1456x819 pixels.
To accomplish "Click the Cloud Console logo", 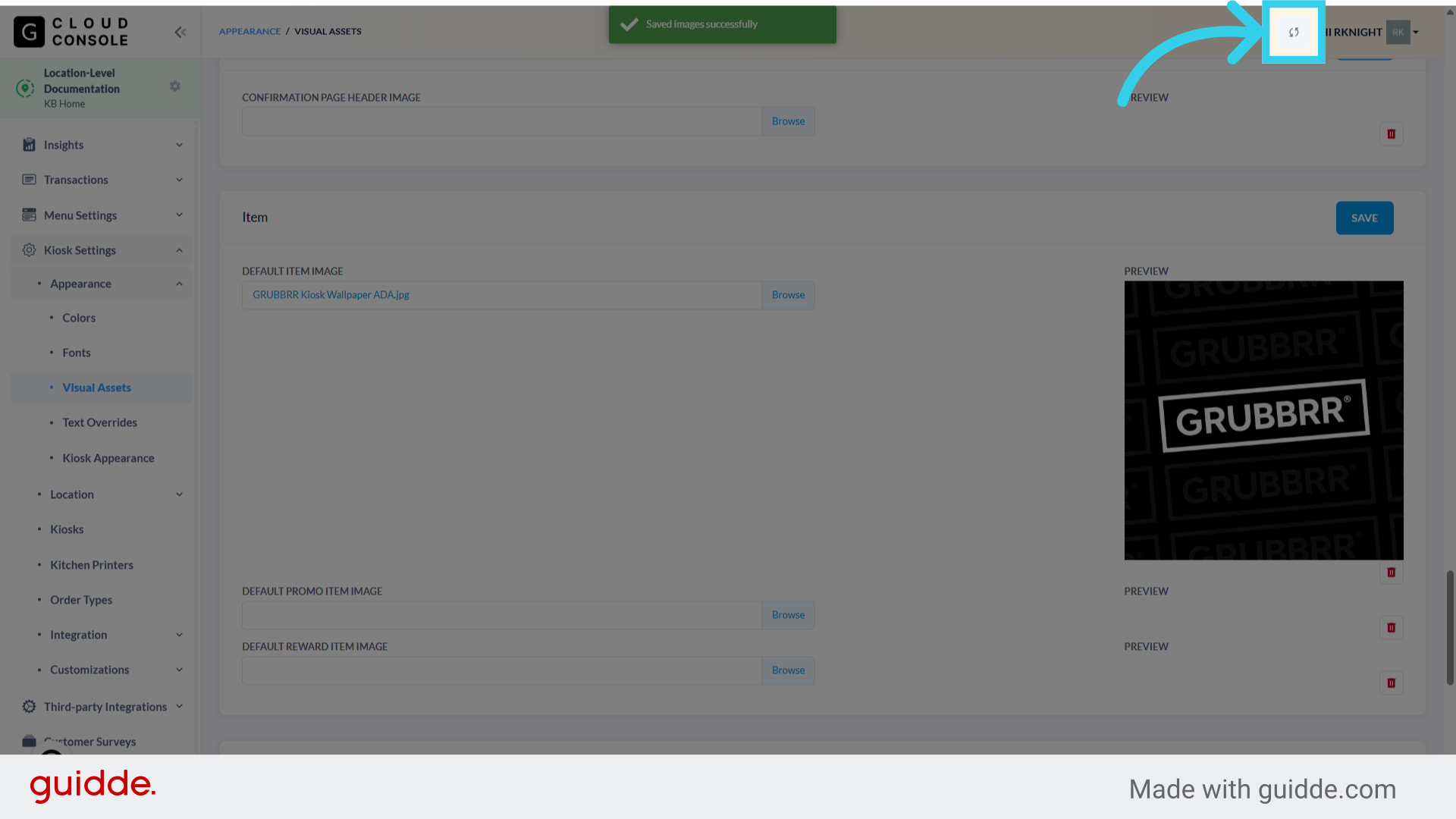I will pyautogui.click(x=71, y=32).
